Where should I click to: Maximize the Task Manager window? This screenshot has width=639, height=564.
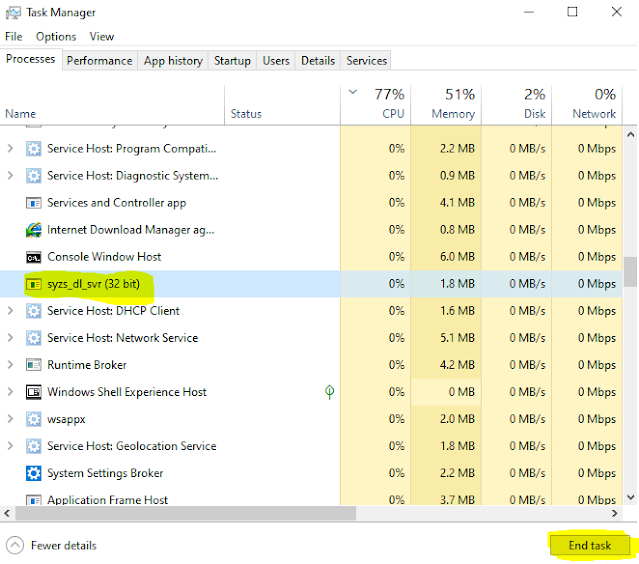coord(573,12)
